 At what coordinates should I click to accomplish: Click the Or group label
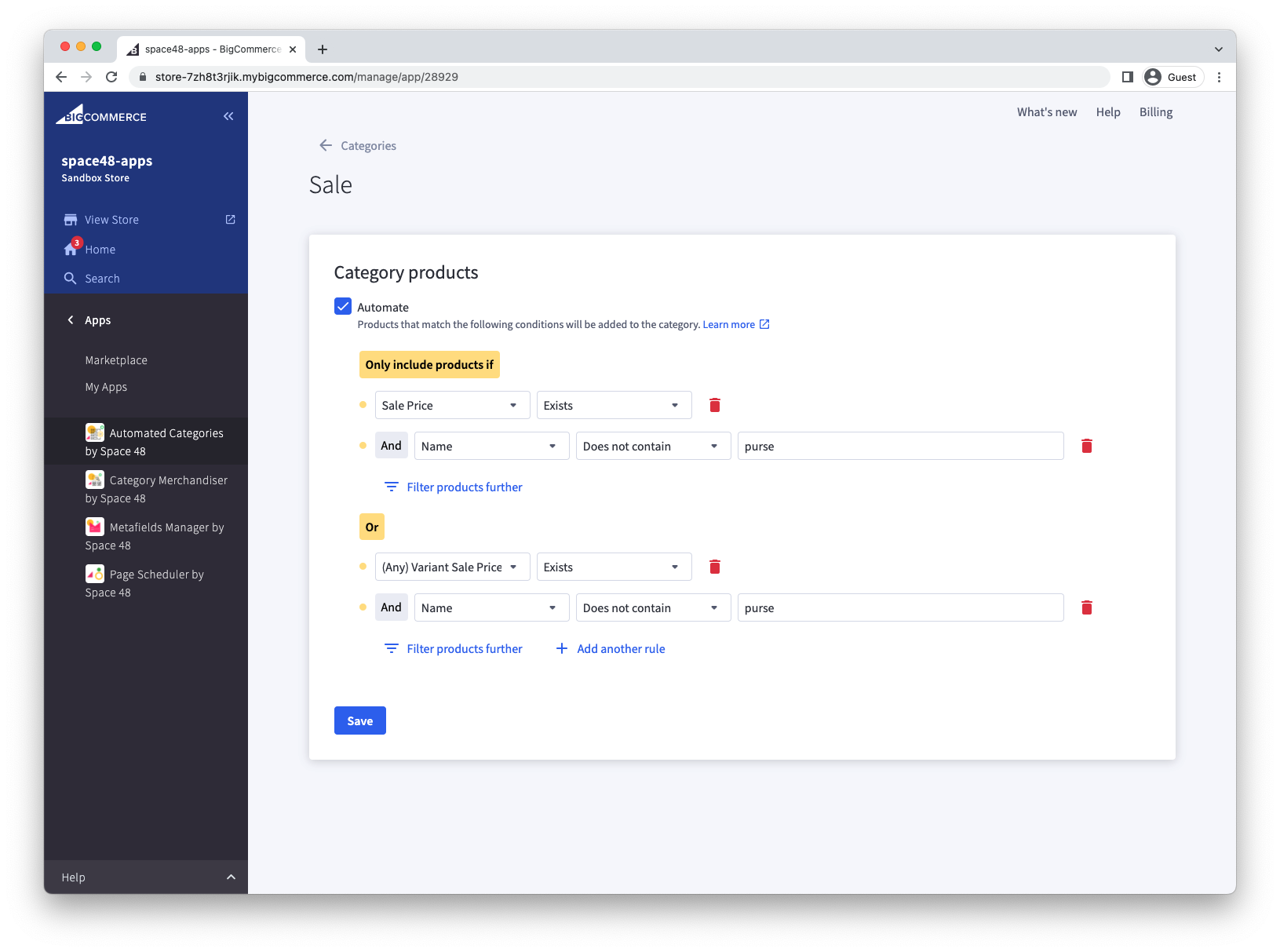point(372,527)
